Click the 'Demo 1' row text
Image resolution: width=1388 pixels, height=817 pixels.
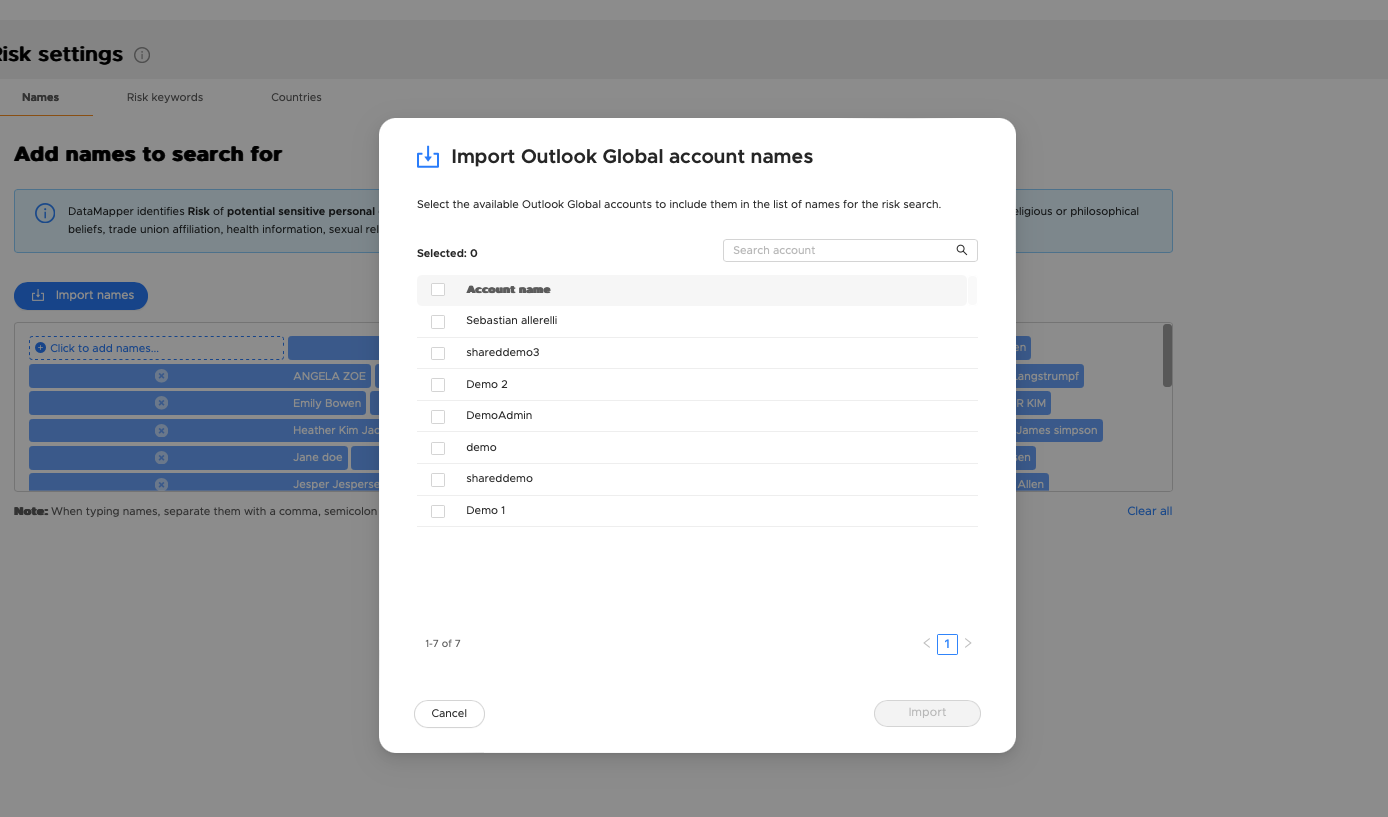click(x=486, y=510)
